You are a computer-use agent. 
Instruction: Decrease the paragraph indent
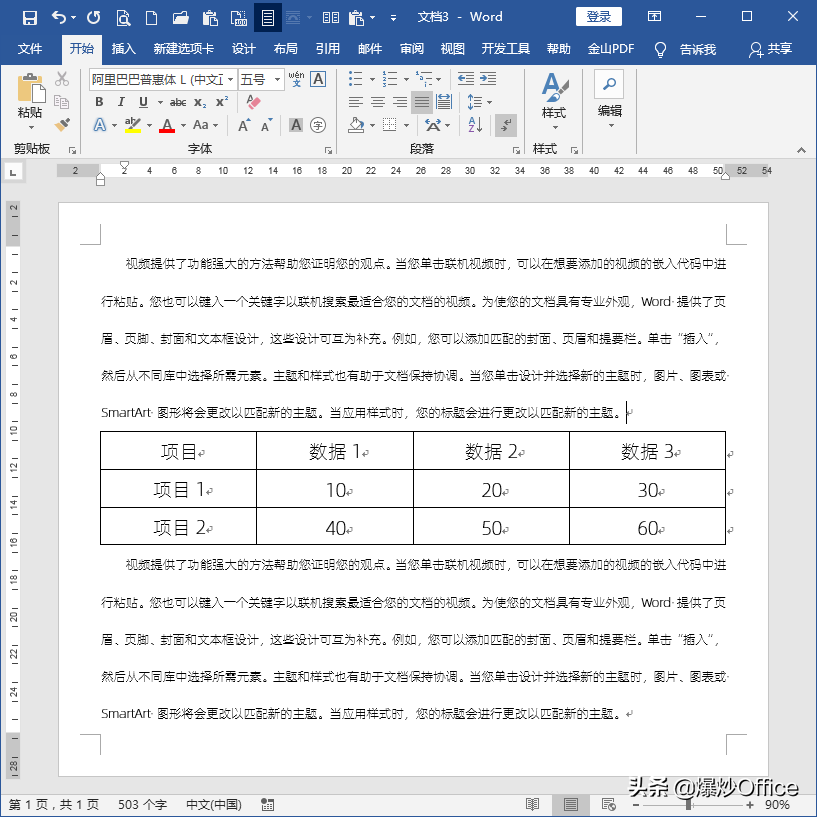(465, 79)
